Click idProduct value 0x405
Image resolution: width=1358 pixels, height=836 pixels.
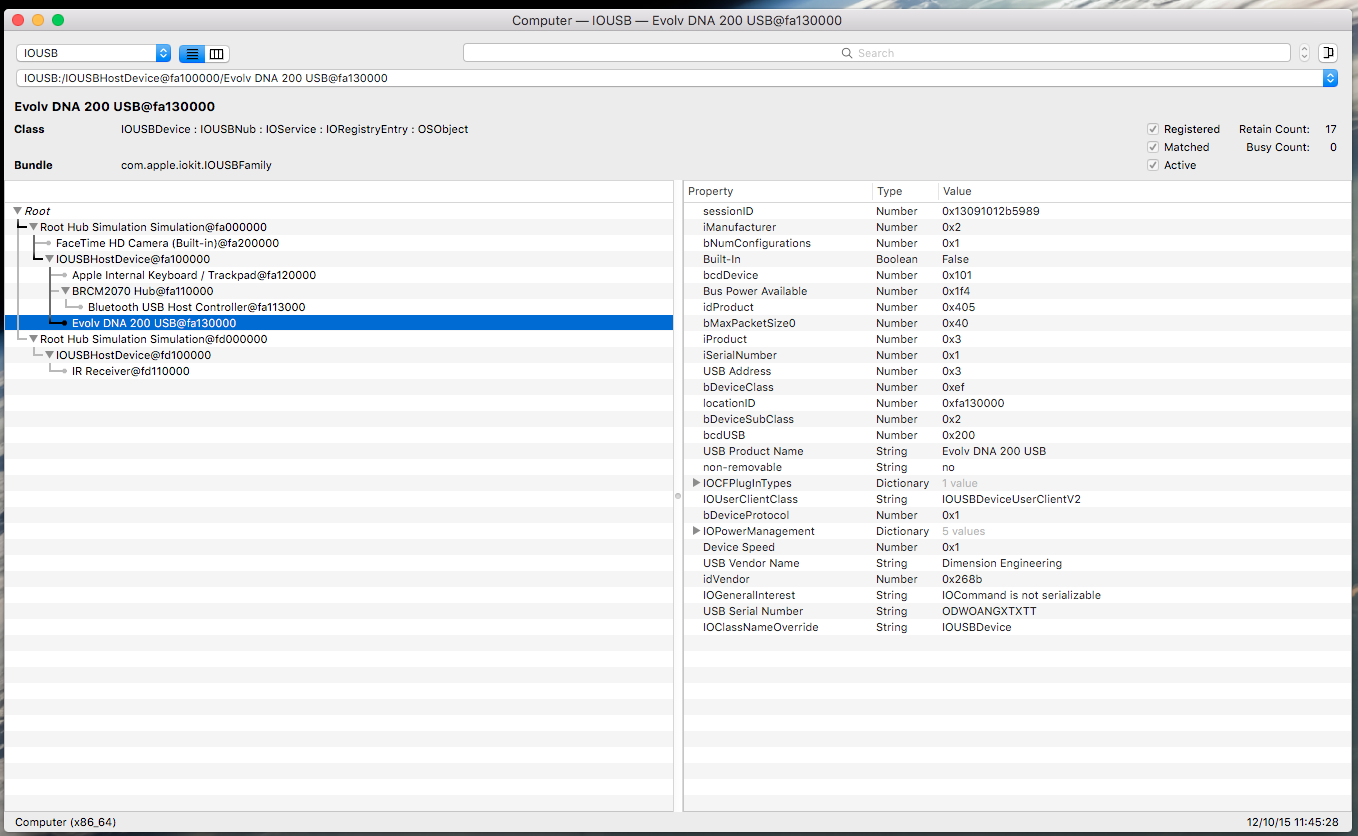tap(958, 307)
